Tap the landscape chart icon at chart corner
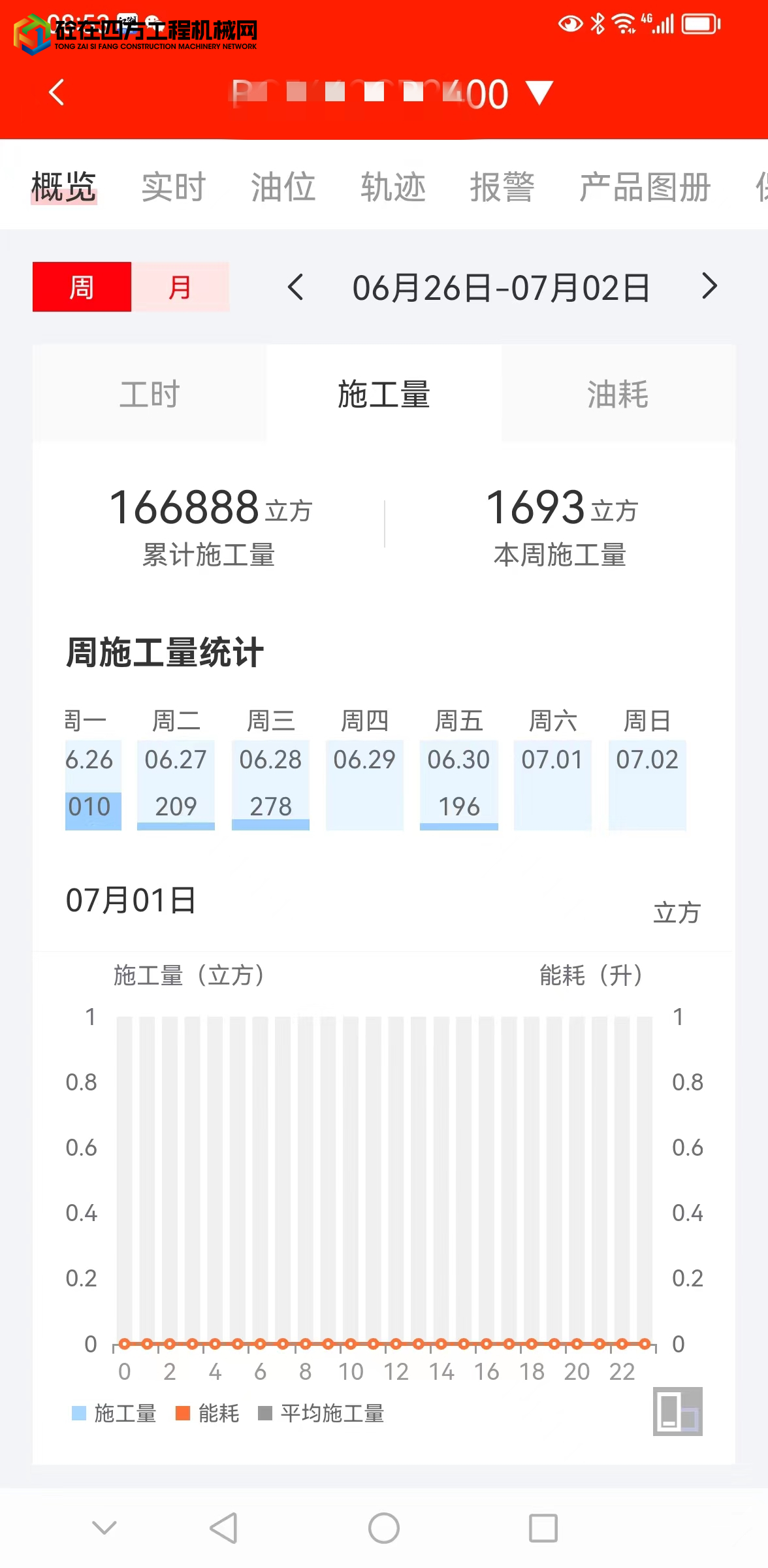Image resolution: width=768 pixels, height=1568 pixels. coord(678,1411)
